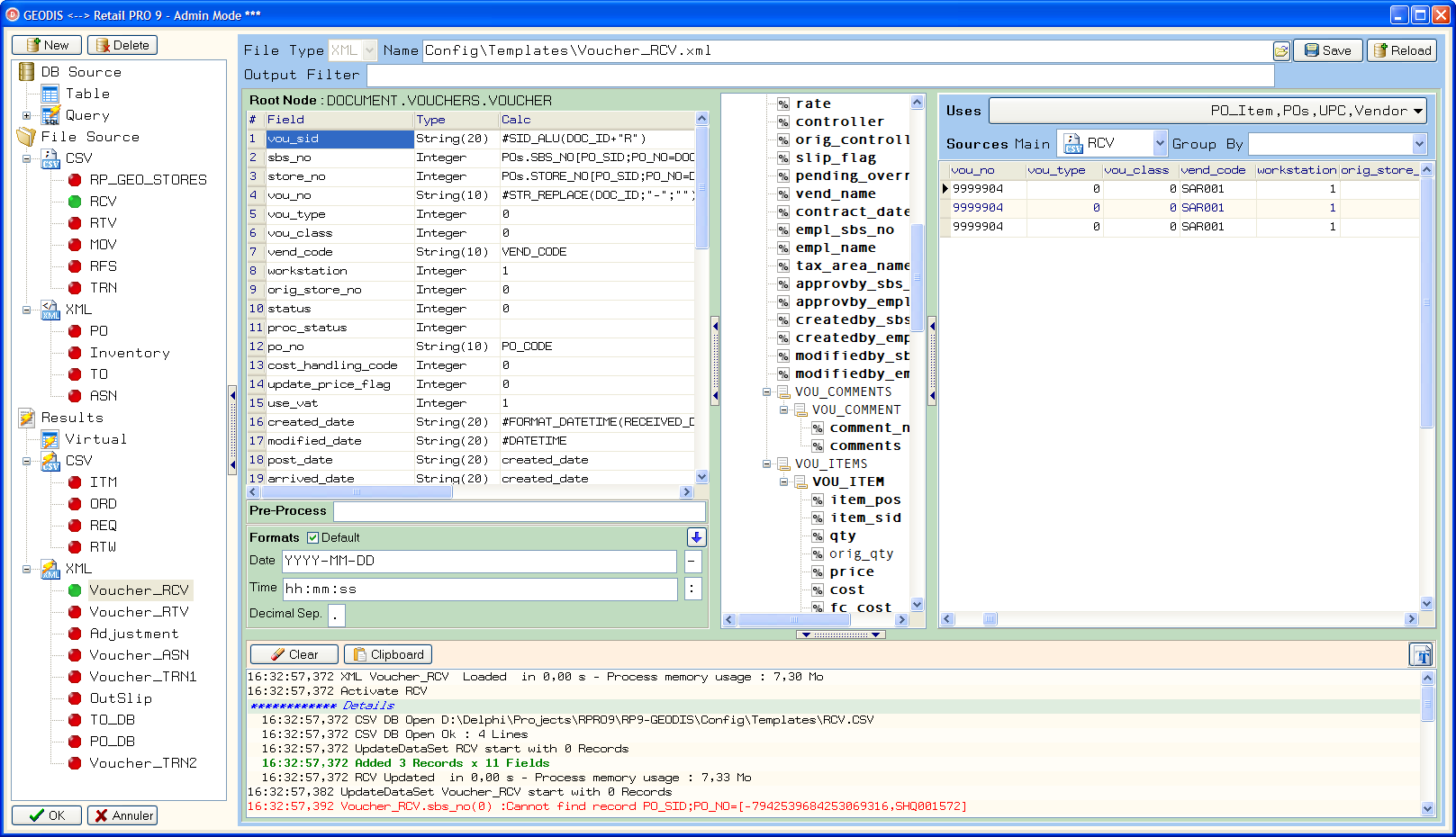Click the Table icon under DB Source
Screen dimensions: 1456x837
(x=50, y=94)
